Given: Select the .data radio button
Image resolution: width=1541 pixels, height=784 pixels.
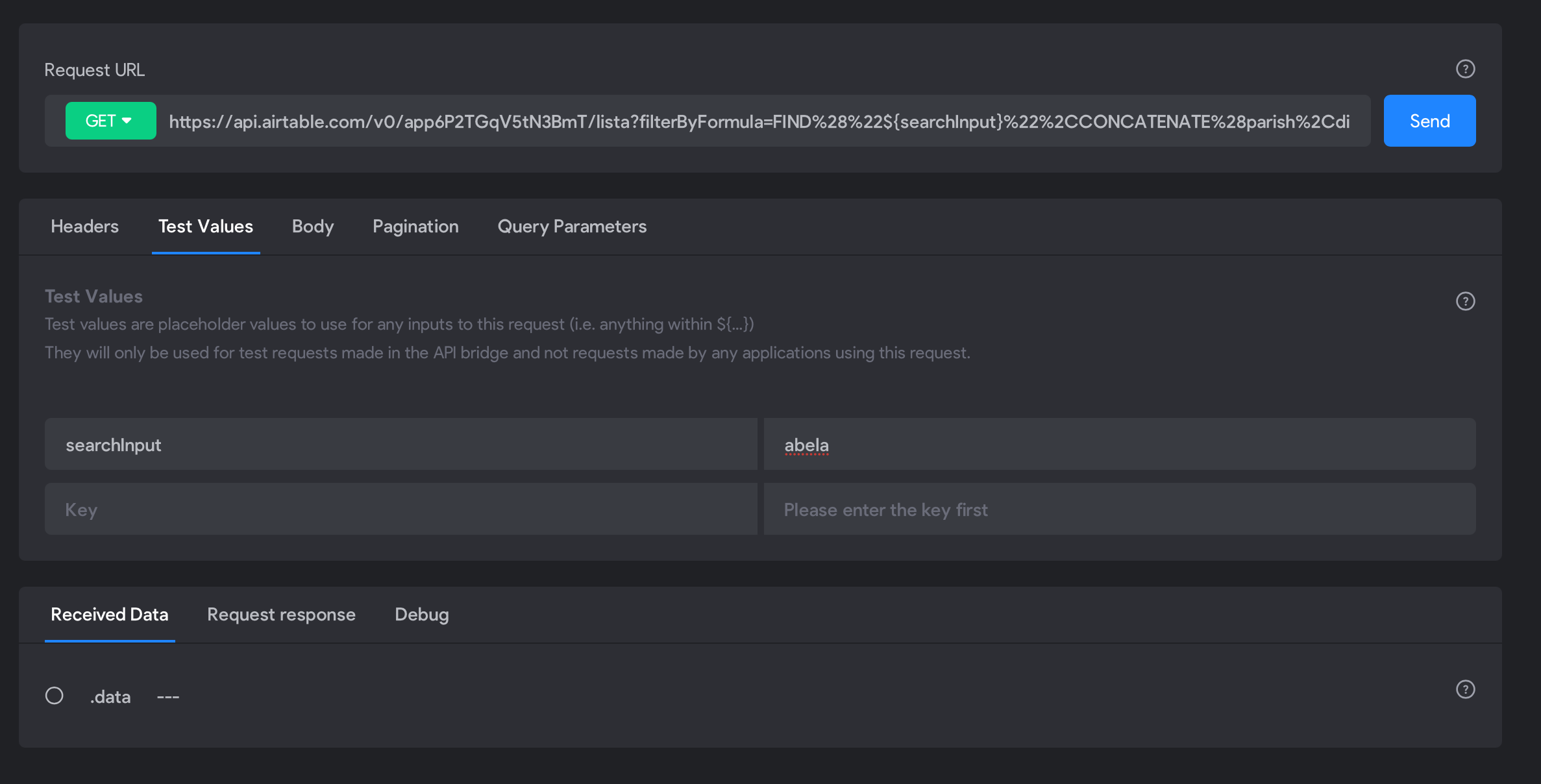Looking at the screenshot, I should [x=55, y=696].
